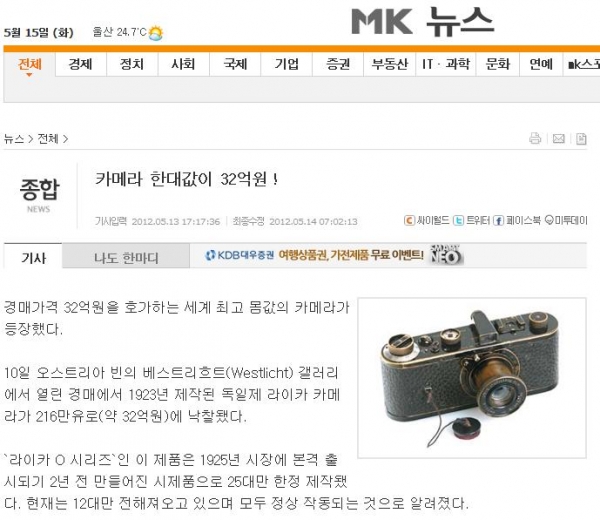
Task: Click the print article icon
Action: (x=535, y=138)
